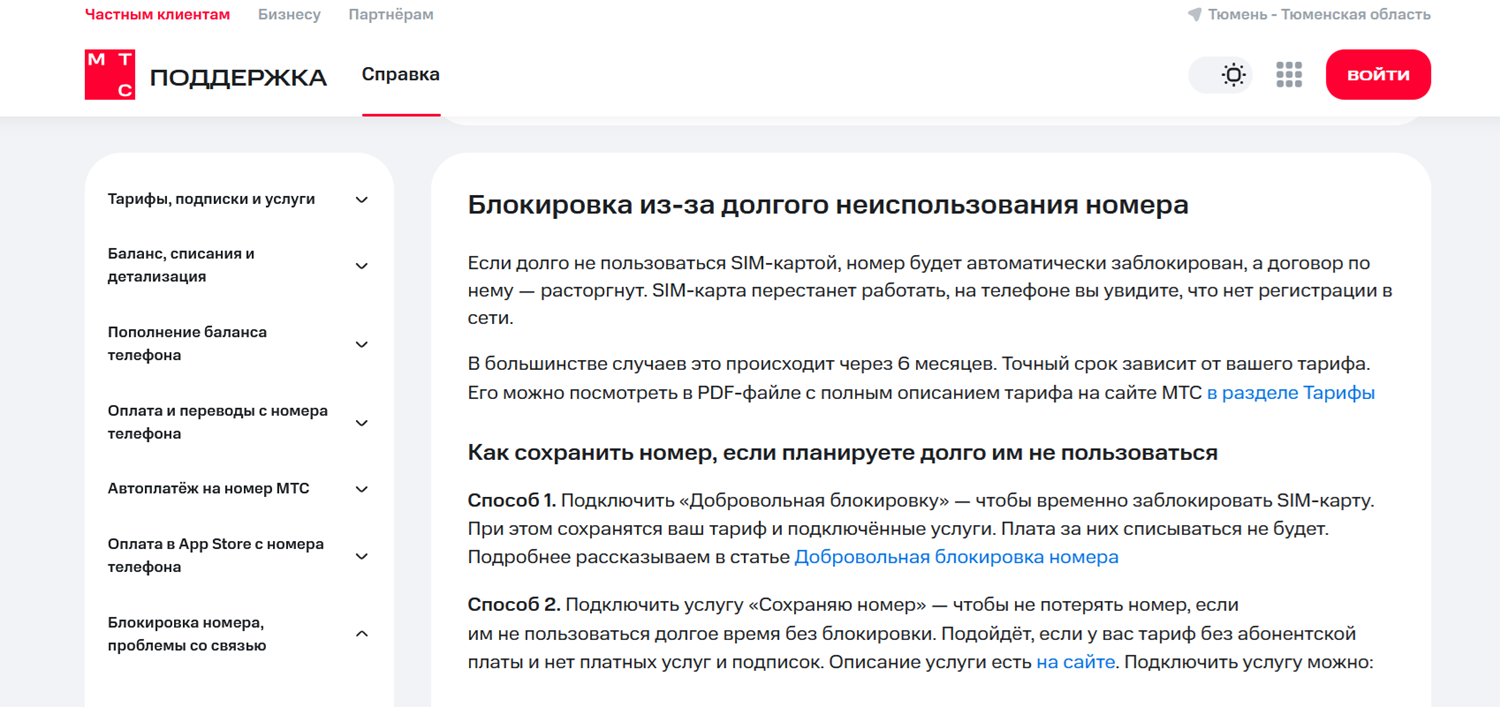Image resolution: width=1500 pixels, height=707 pixels.
Task: Click the MTS red logo icon
Action: point(110,75)
